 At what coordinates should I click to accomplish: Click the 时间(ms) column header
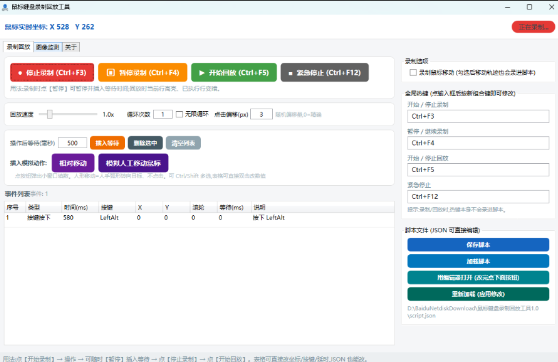[x=79, y=207]
